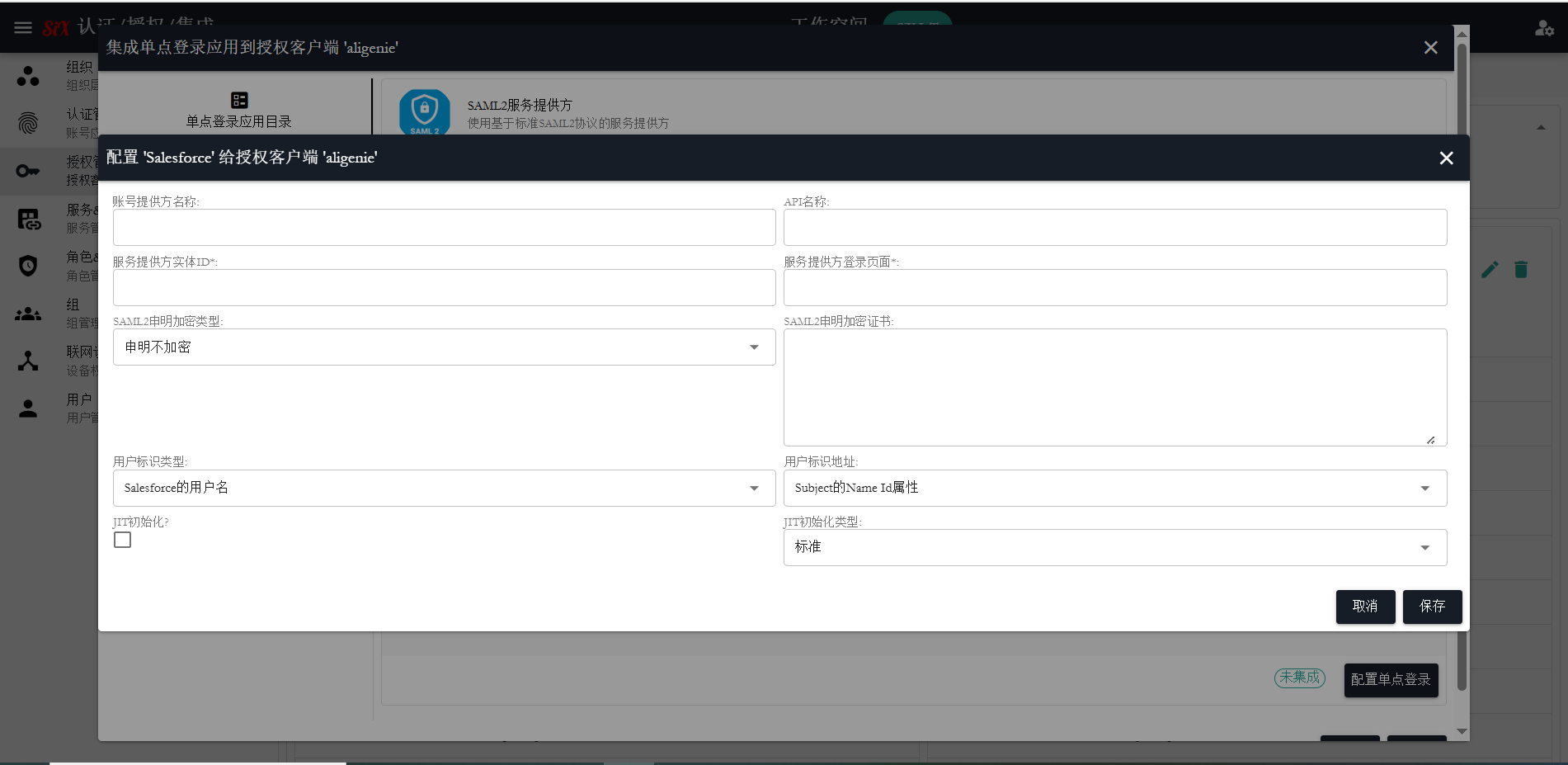Open the user identifier location dropdown

click(x=1115, y=489)
